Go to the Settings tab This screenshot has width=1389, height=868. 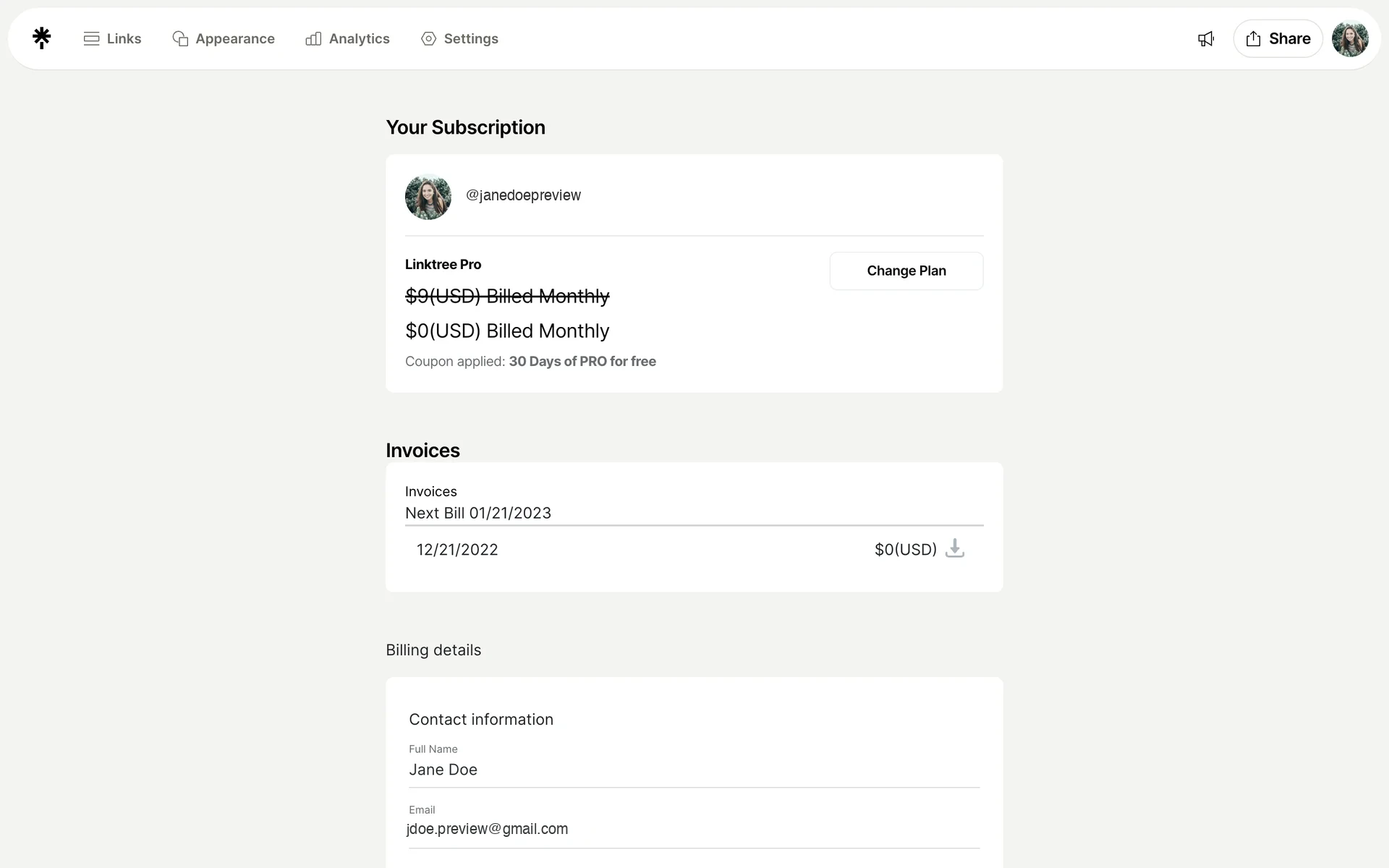tap(459, 38)
